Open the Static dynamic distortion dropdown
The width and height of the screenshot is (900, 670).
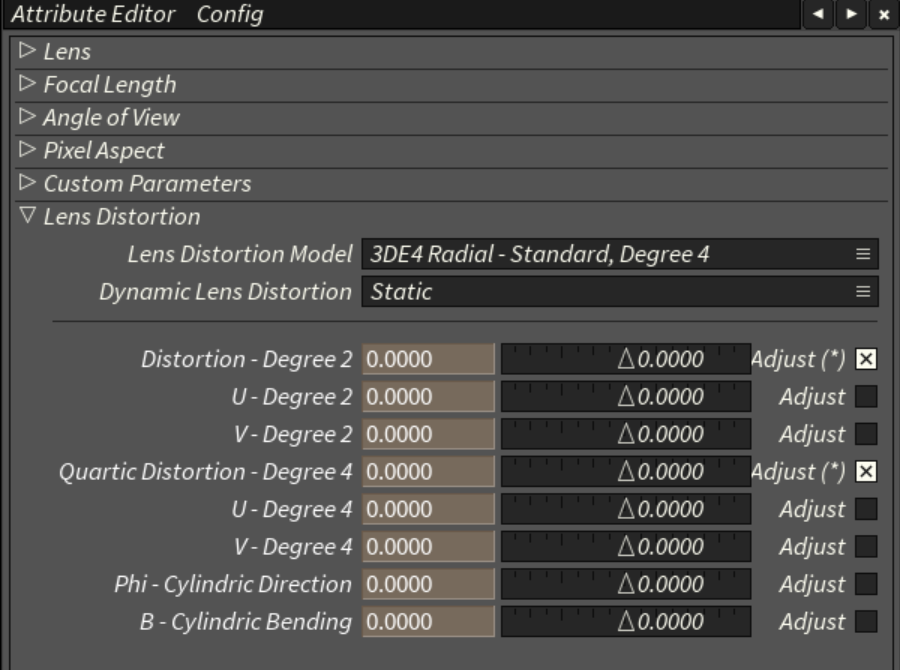608,292
